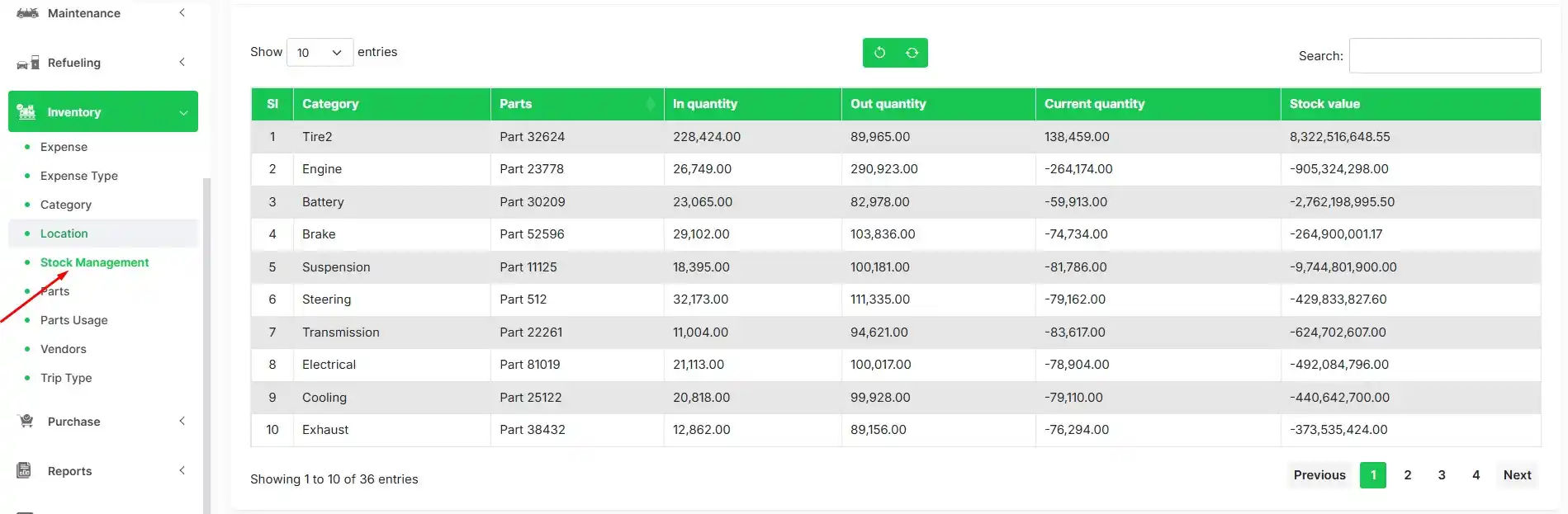The height and width of the screenshot is (514, 1568).
Task: Click the Inventory icon in the green menu
Action: click(26, 111)
